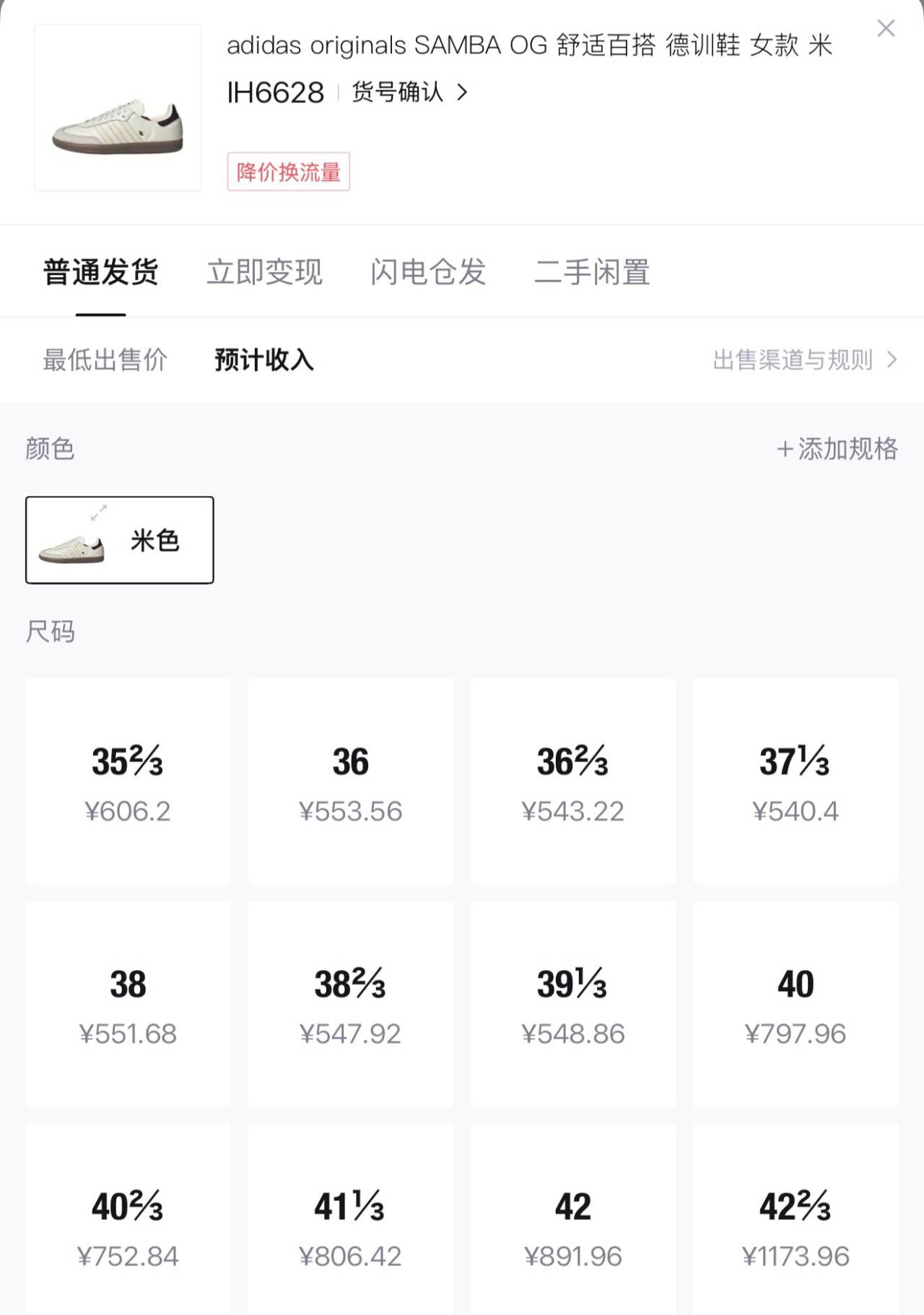Open 出售渠道与规则 link
Screen dimensions: 924x1315
coord(804,359)
